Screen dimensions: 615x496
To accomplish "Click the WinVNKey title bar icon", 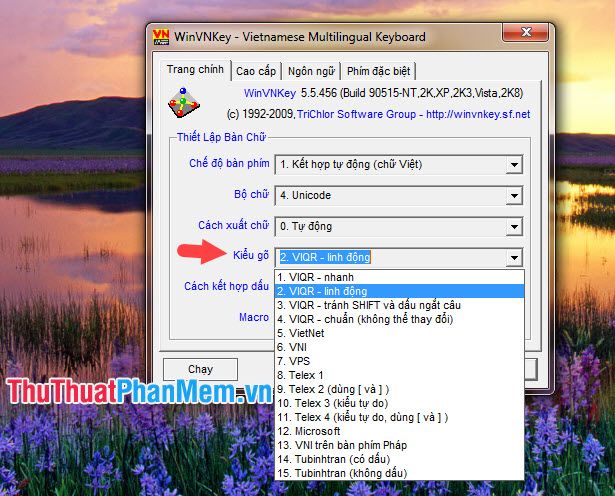I will click(160, 37).
